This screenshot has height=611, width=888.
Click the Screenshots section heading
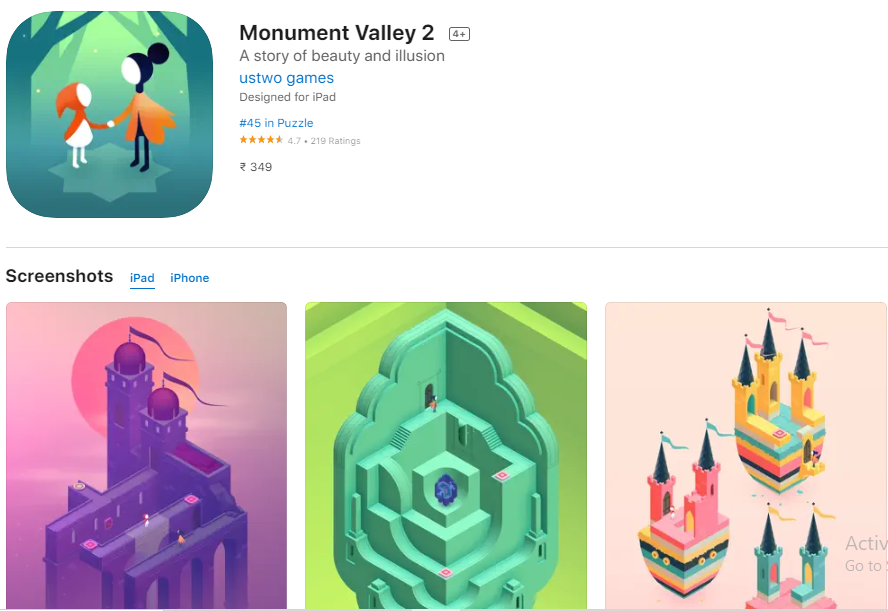point(59,276)
